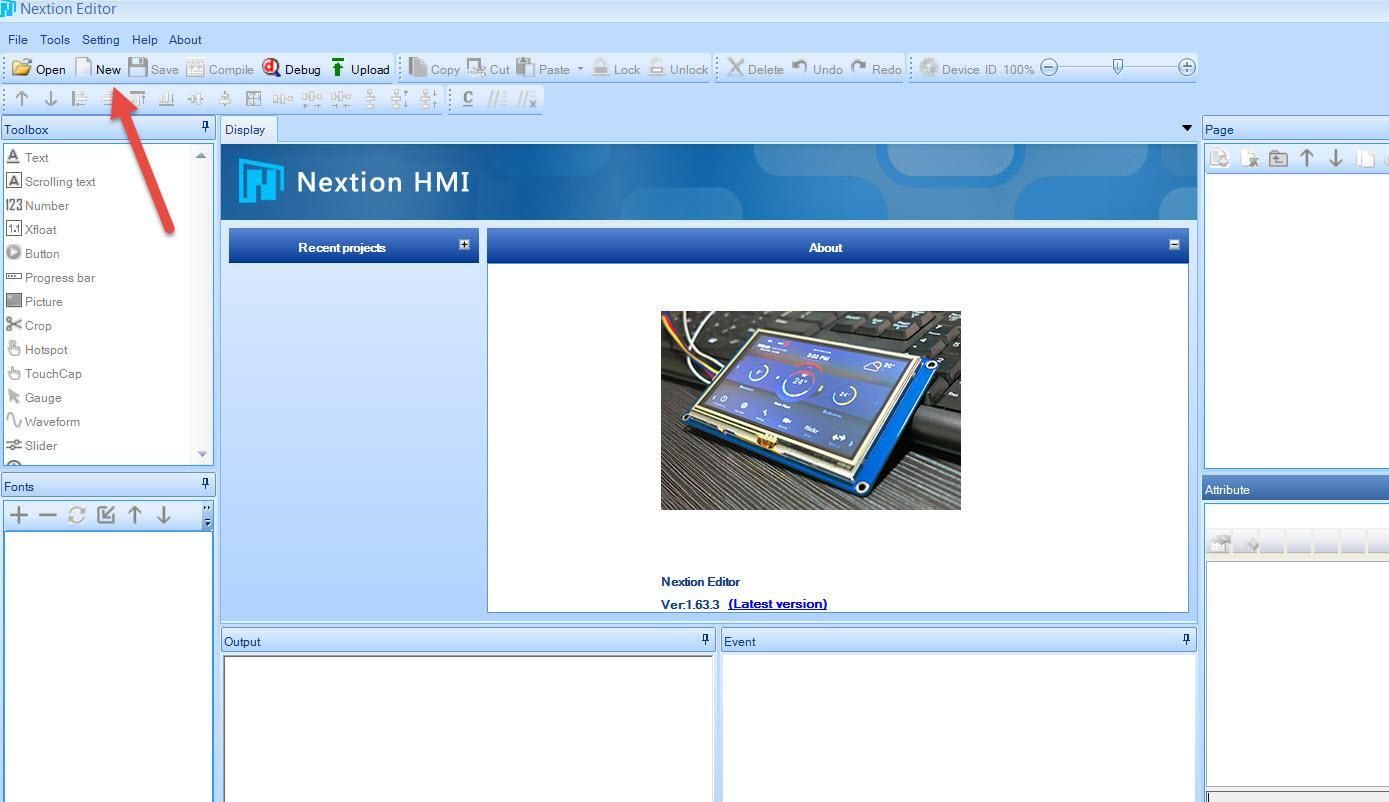Toggle the Output panel pin
The image size is (1389, 802).
click(x=704, y=640)
